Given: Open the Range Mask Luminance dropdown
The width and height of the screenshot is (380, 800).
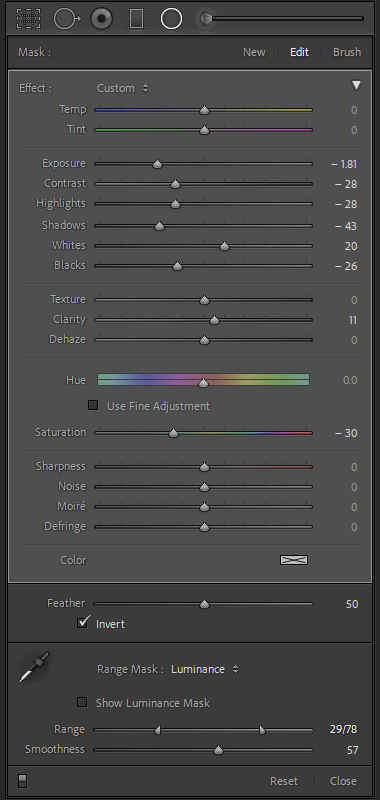Looking at the screenshot, I should click(x=205, y=669).
